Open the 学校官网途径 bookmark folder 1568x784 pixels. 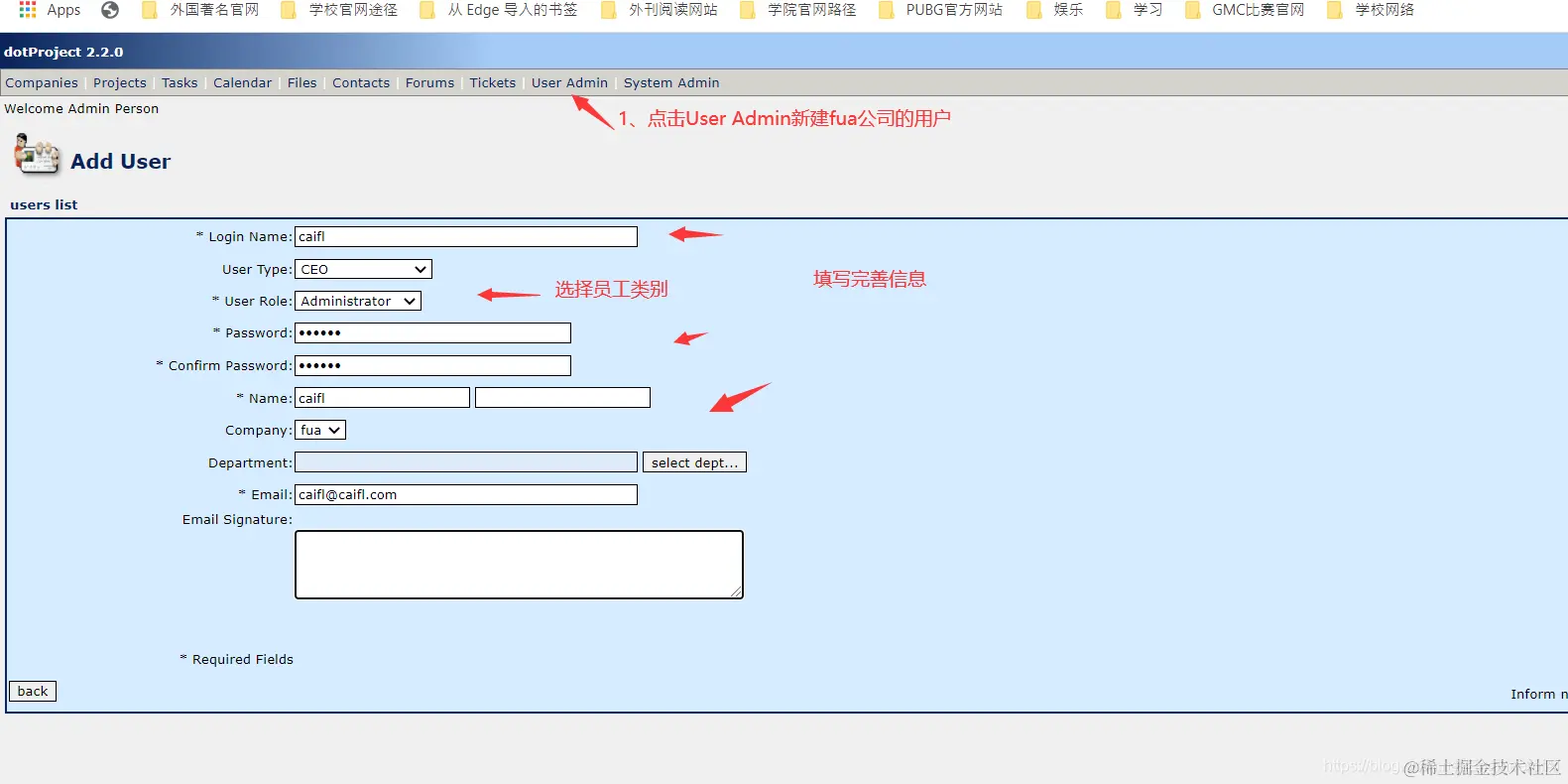coord(339,10)
